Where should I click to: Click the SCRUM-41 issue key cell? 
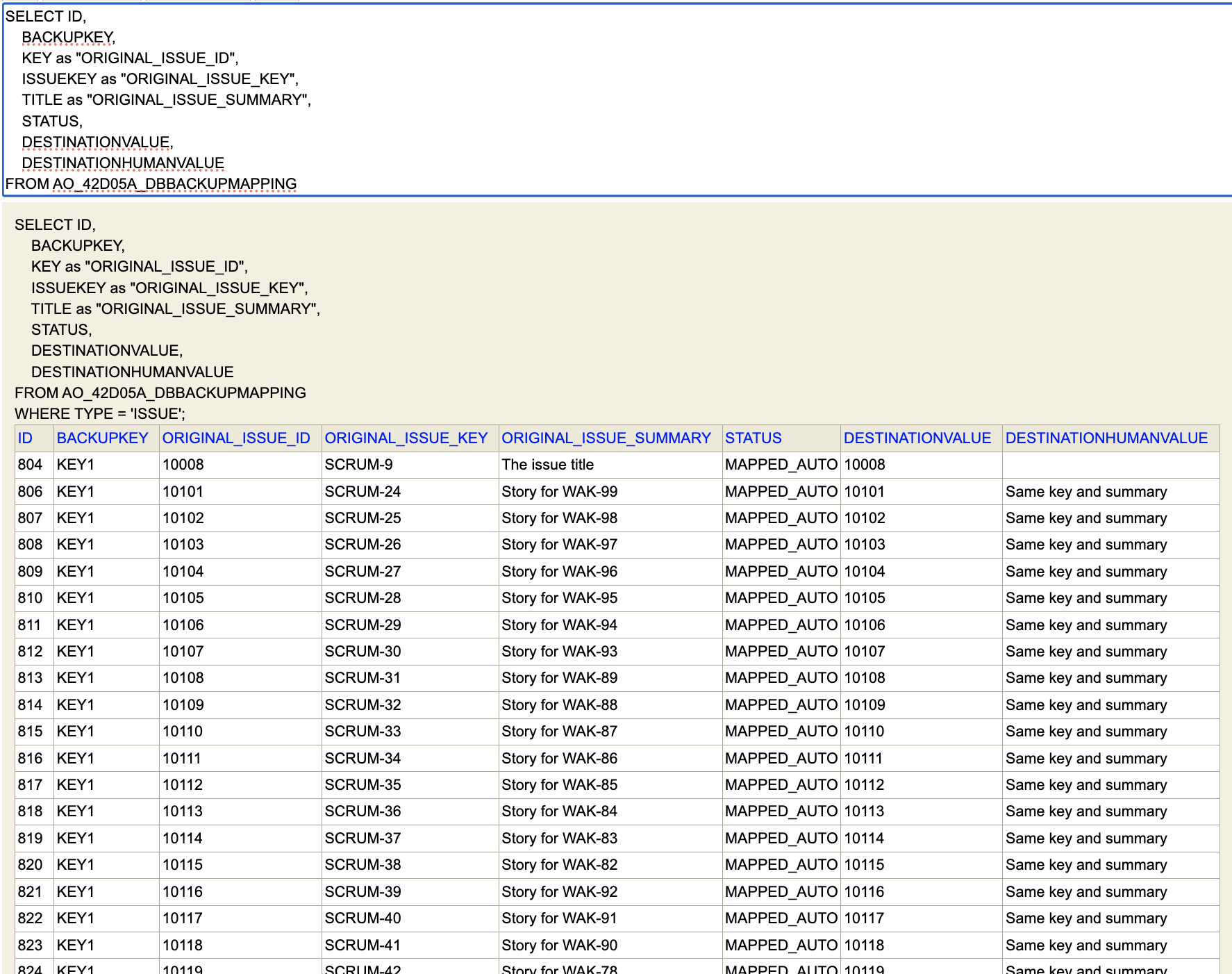pos(363,946)
